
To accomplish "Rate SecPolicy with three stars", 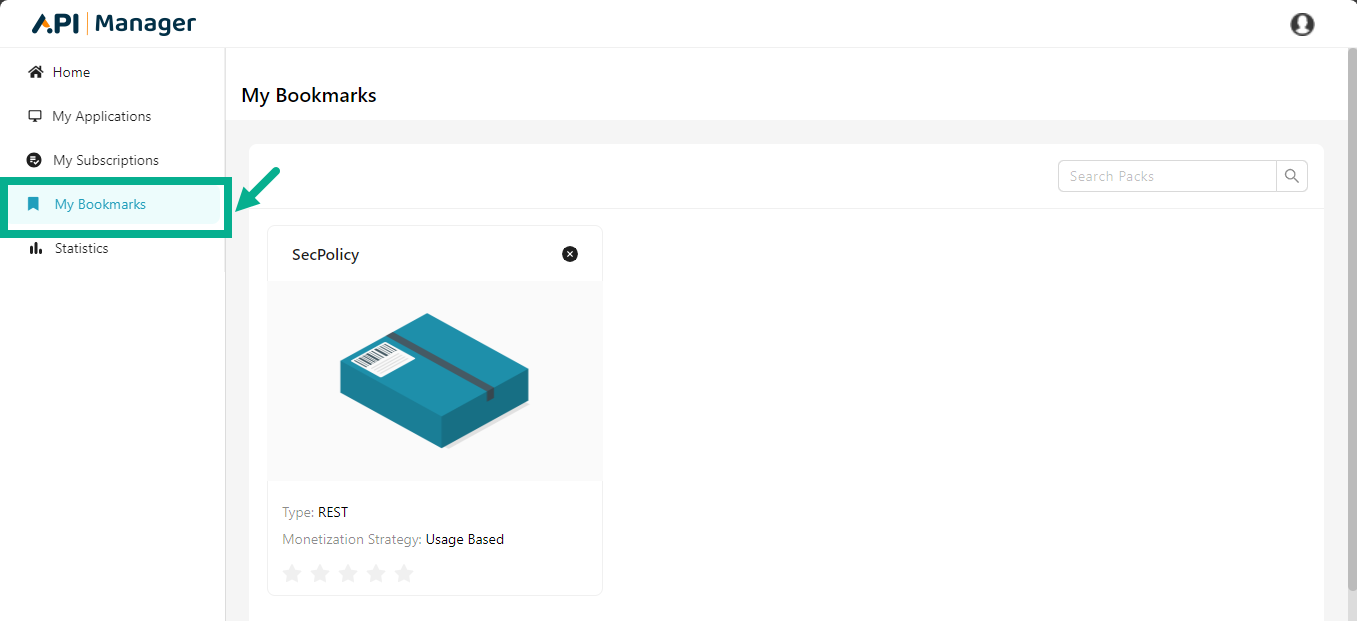I will pyautogui.click(x=348, y=573).
